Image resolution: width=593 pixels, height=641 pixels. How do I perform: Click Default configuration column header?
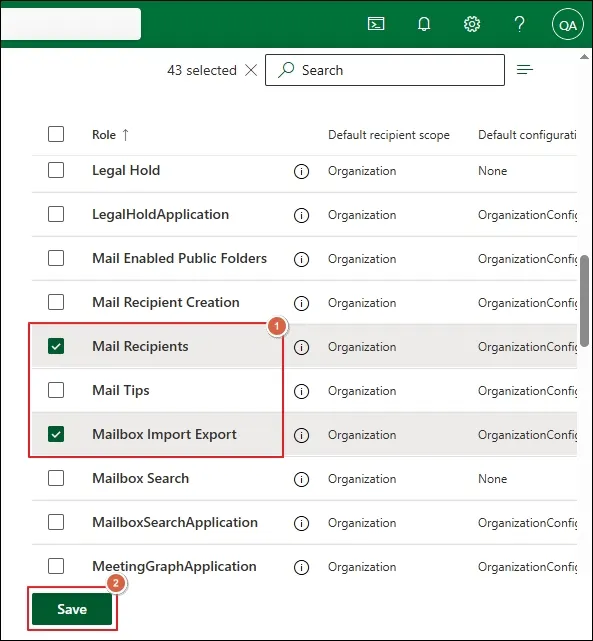click(527, 135)
